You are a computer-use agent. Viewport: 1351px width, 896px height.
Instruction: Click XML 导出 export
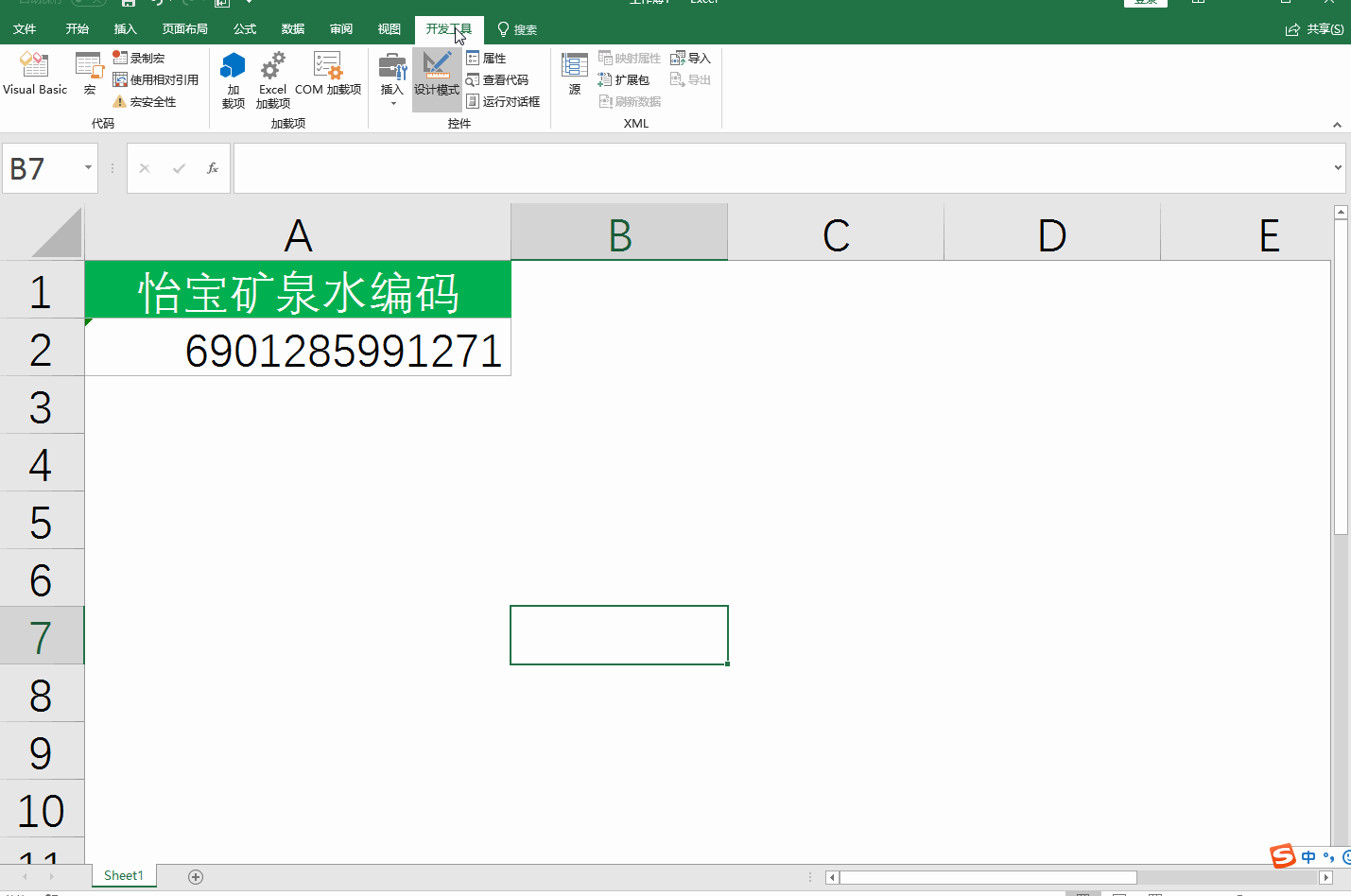[690, 79]
